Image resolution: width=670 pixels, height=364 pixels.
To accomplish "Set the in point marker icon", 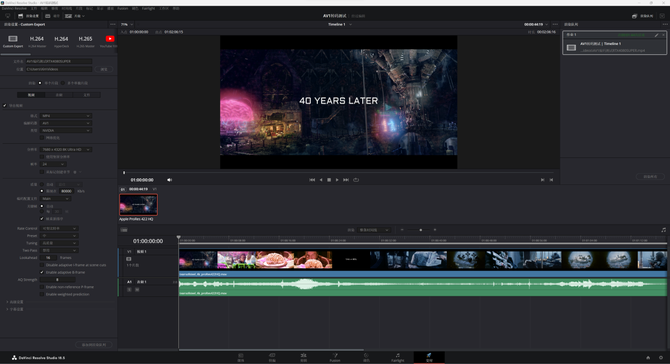I will [542, 180].
